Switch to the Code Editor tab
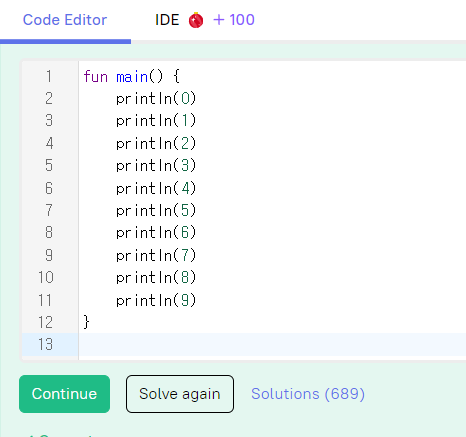 pyautogui.click(x=65, y=20)
